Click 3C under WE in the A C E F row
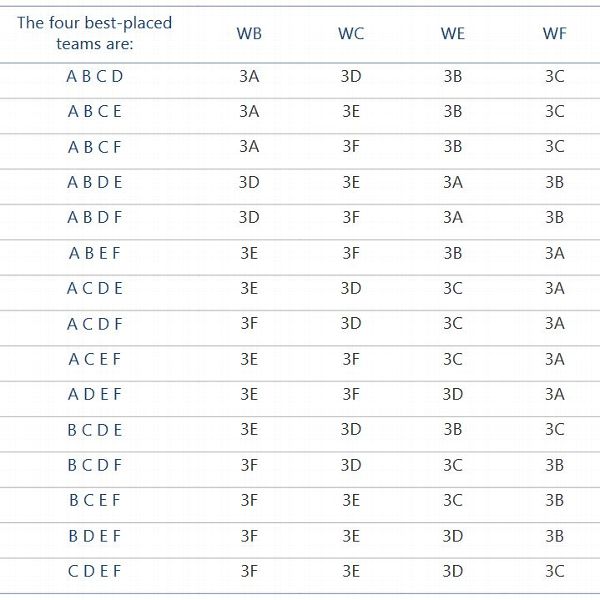Image resolution: width=600 pixels, height=600 pixels. tap(453, 359)
